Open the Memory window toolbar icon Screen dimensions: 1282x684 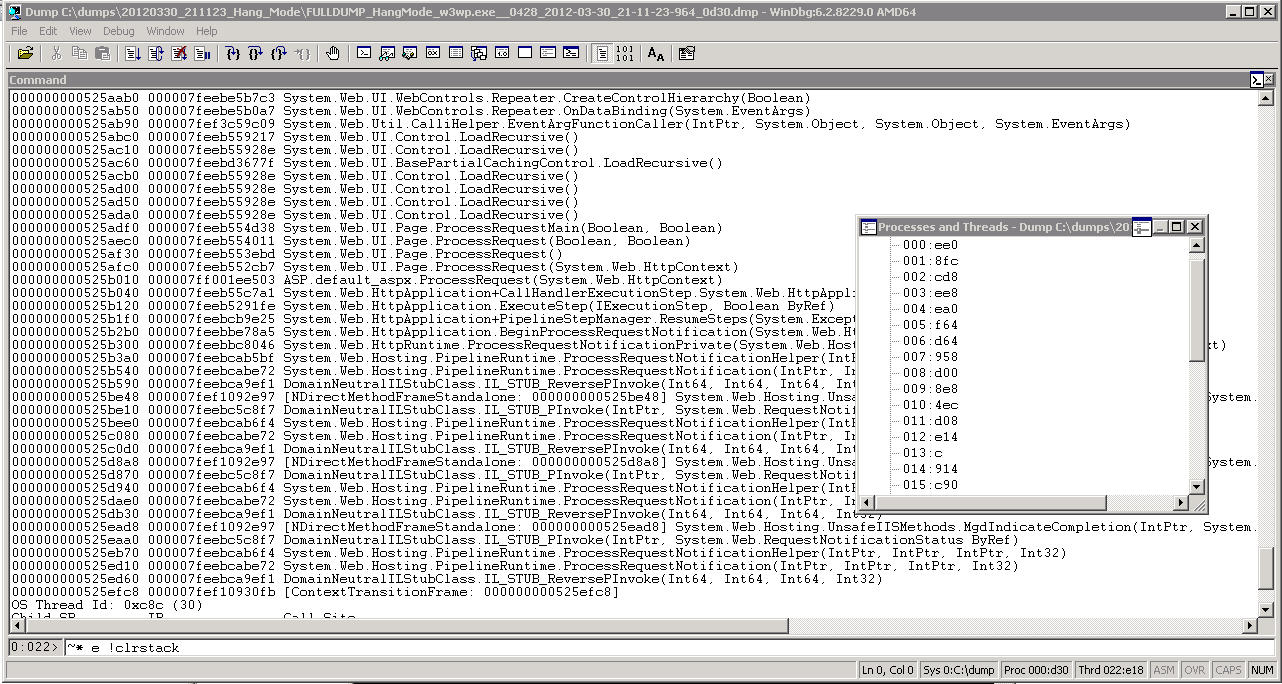pyautogui.click(x=456, y=53)
